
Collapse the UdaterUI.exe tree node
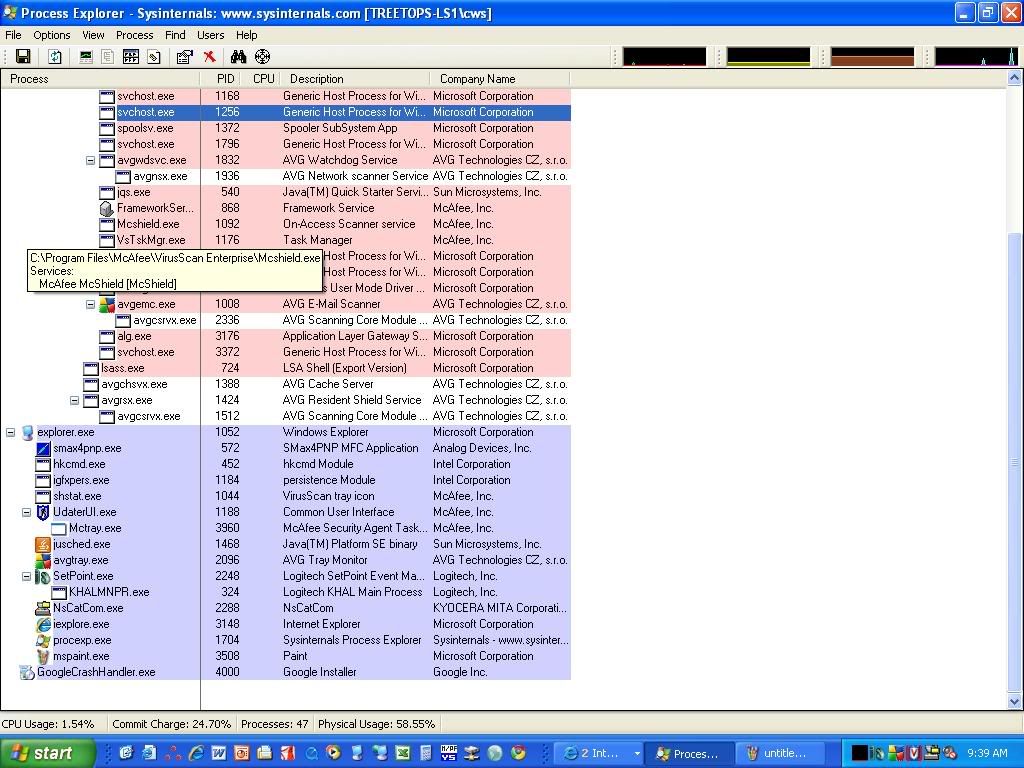27,513
